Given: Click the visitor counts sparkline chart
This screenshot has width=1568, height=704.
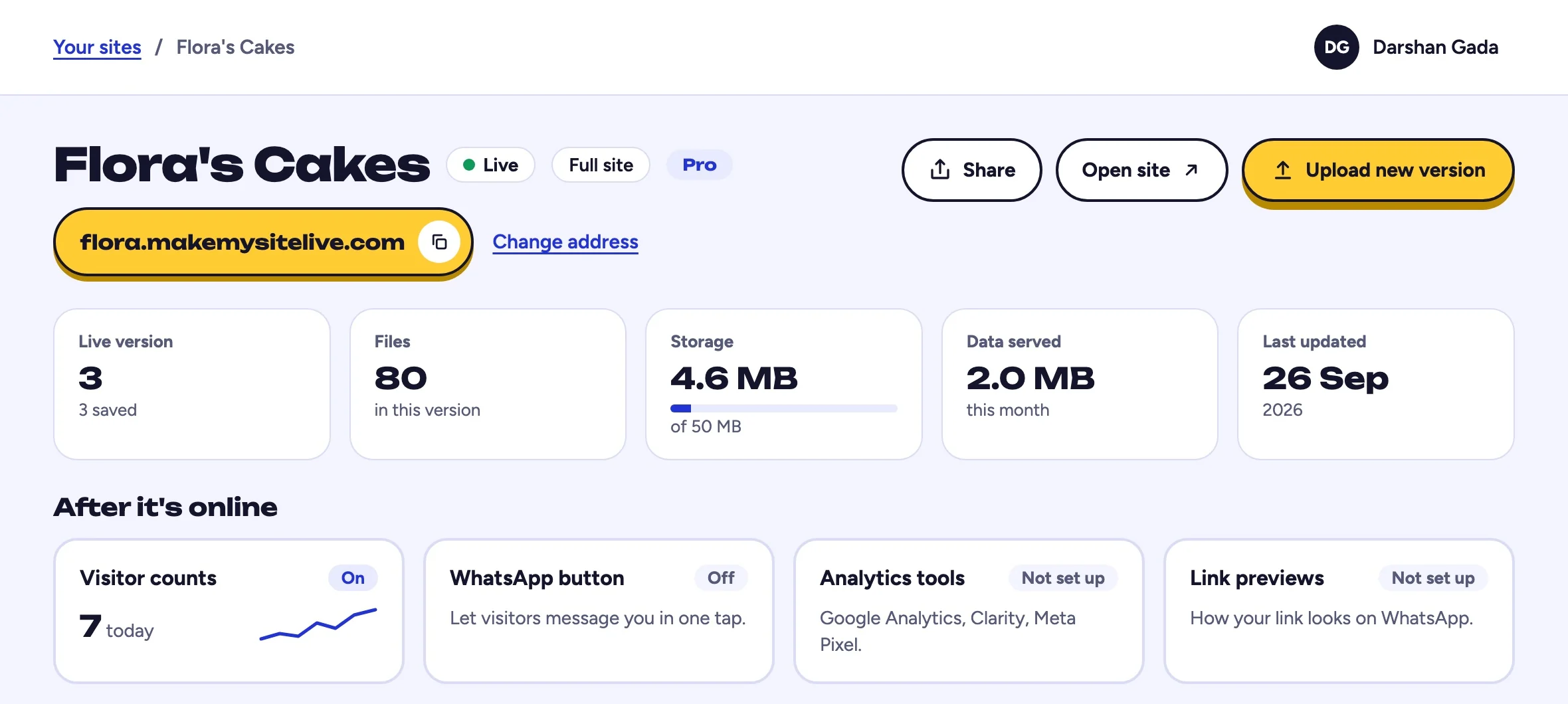Looking at the screenshot, I should coord(318,624).
